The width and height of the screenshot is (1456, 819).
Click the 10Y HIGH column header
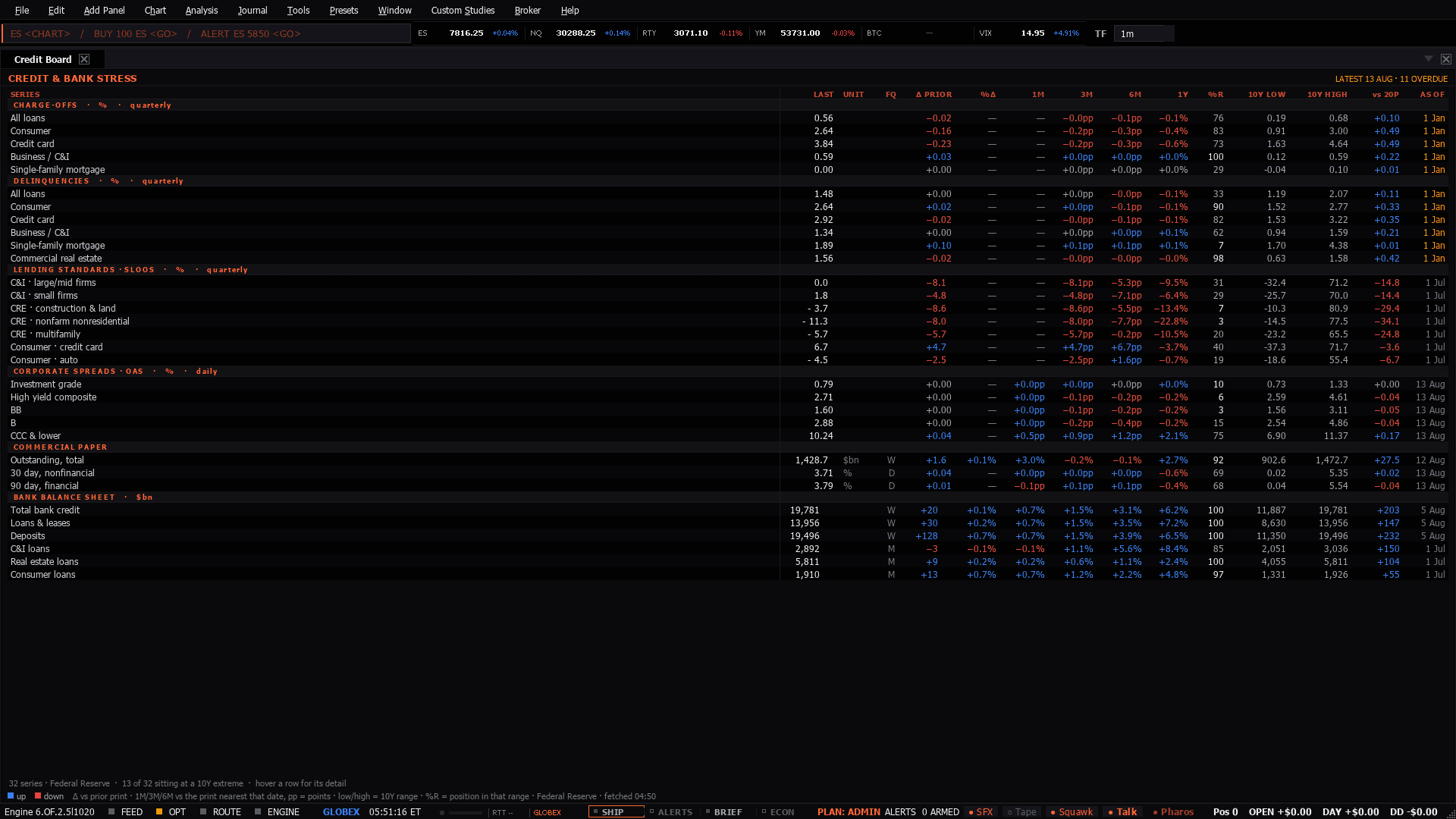pyautogui.click(x=1327, y=95)
